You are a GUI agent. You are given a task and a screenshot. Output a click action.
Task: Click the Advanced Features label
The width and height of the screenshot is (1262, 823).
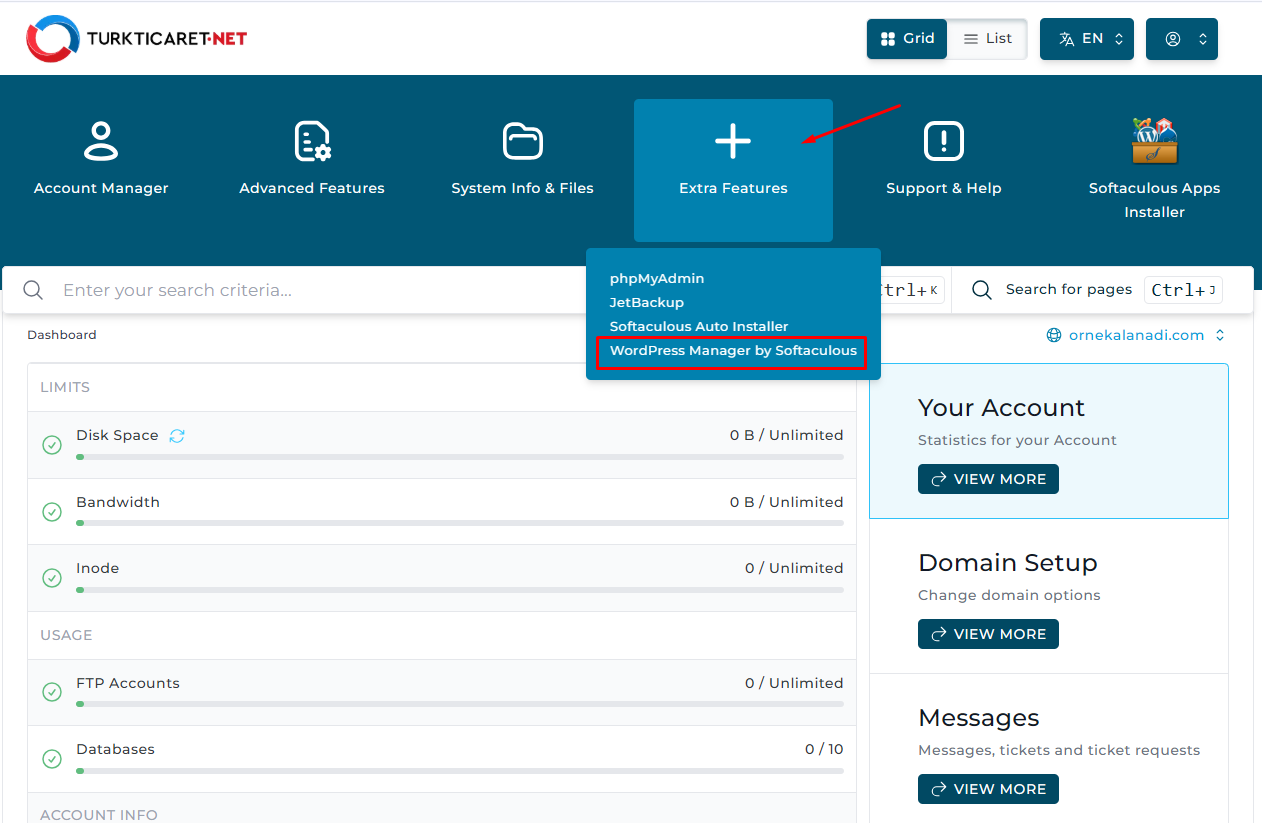(x=312, y=188)
